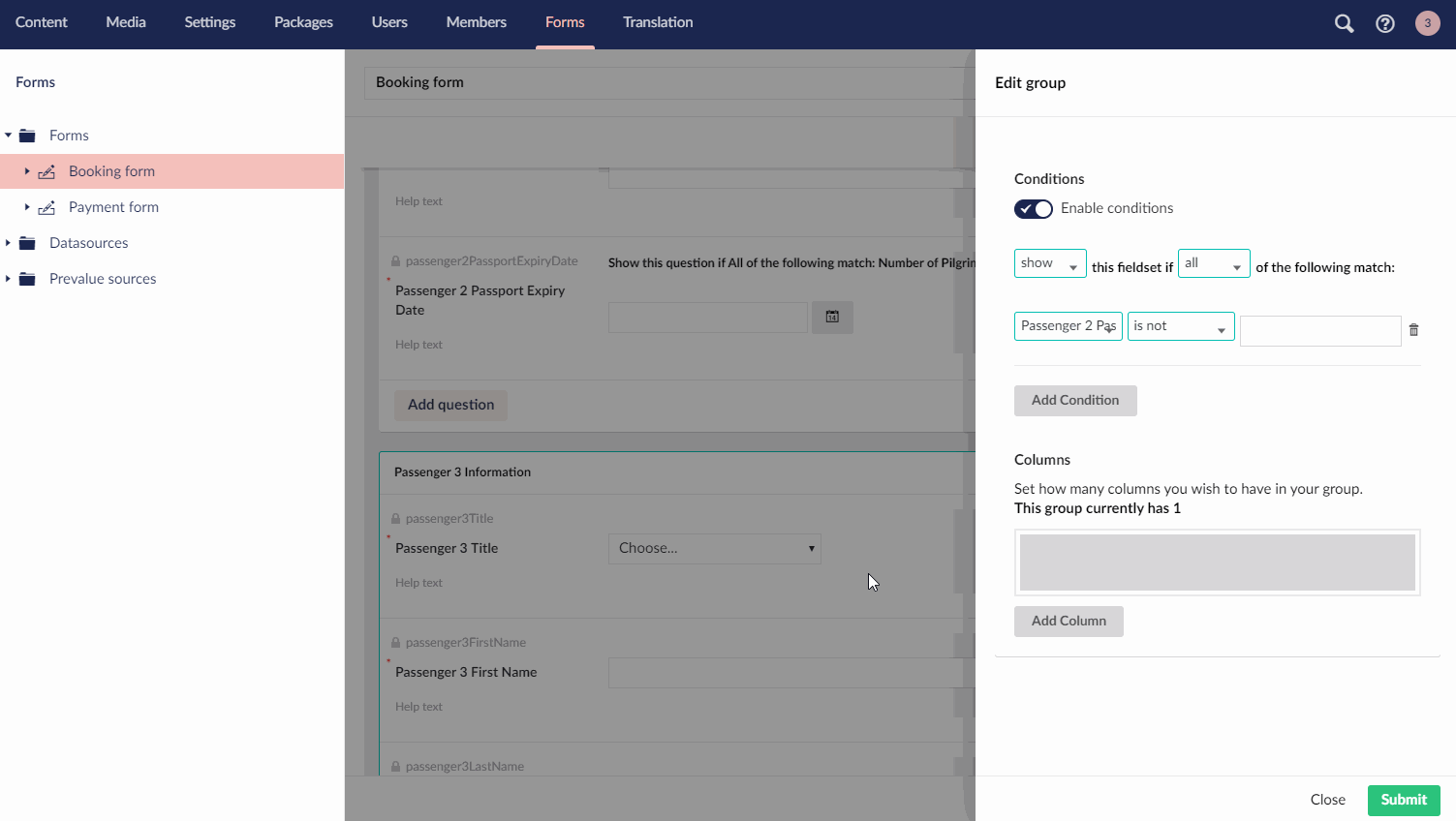Submit the group changes
Image resolution: width=1456 pixels, height=821 pixels.
[1403, 800]
